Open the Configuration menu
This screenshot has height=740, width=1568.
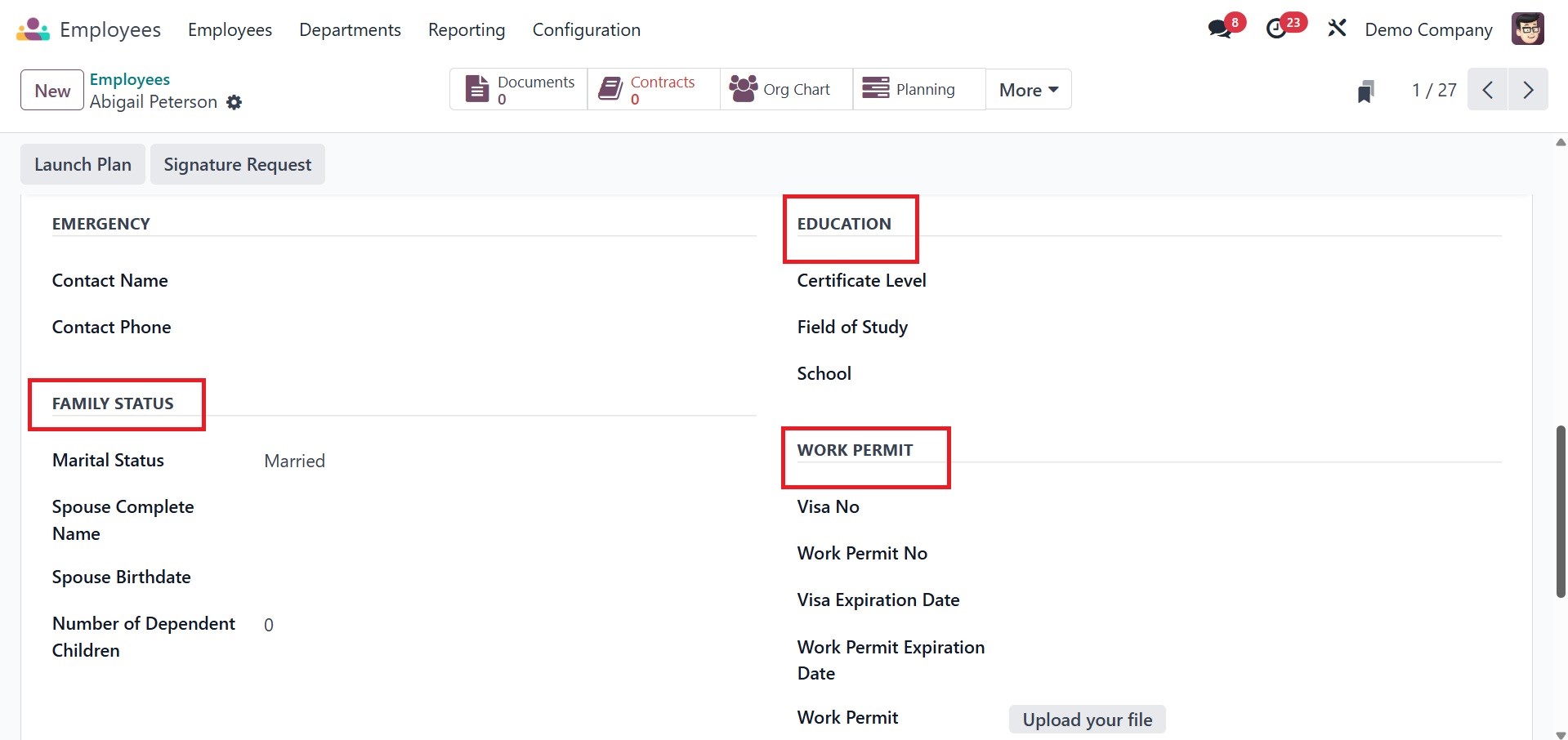(586, 30)
